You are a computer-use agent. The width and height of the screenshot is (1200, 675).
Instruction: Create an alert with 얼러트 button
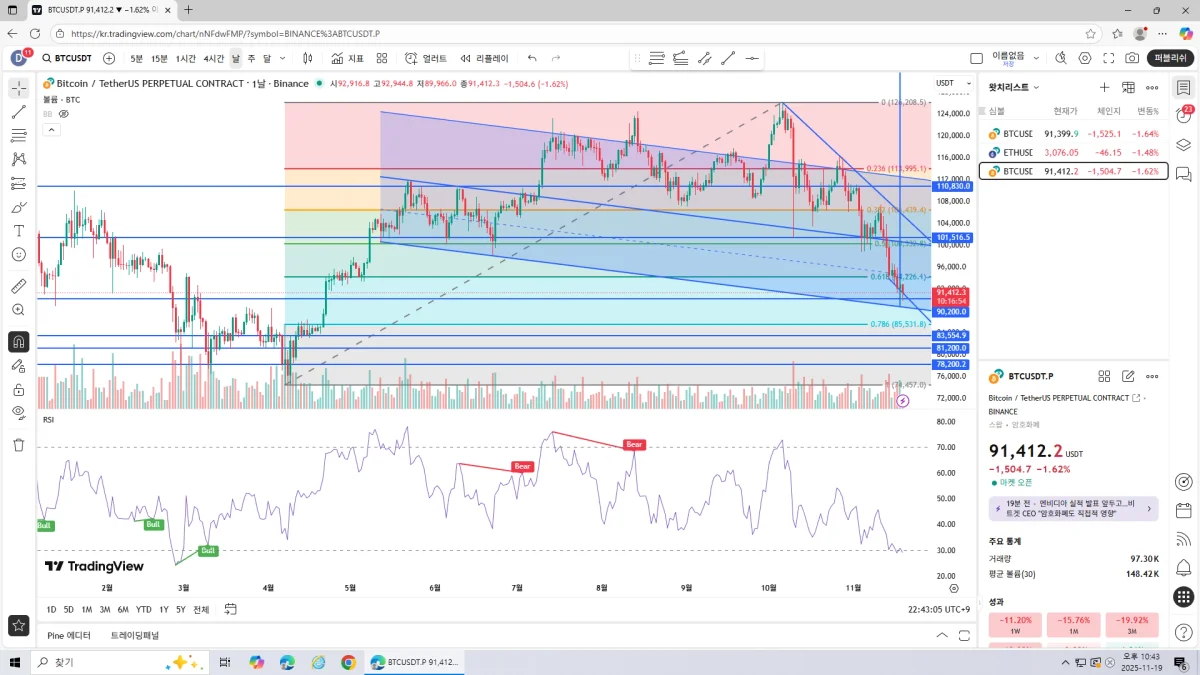[425, 58]
